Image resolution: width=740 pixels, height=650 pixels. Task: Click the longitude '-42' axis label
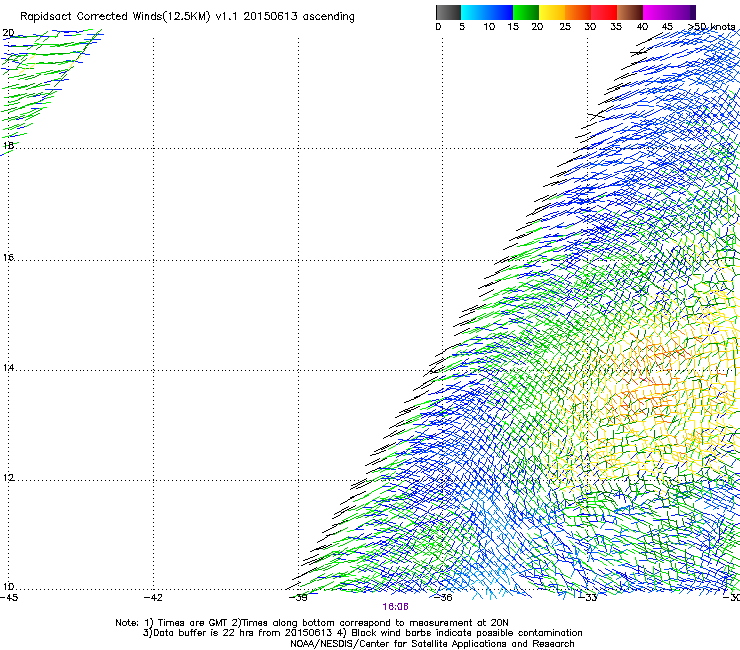pos(153,598)
